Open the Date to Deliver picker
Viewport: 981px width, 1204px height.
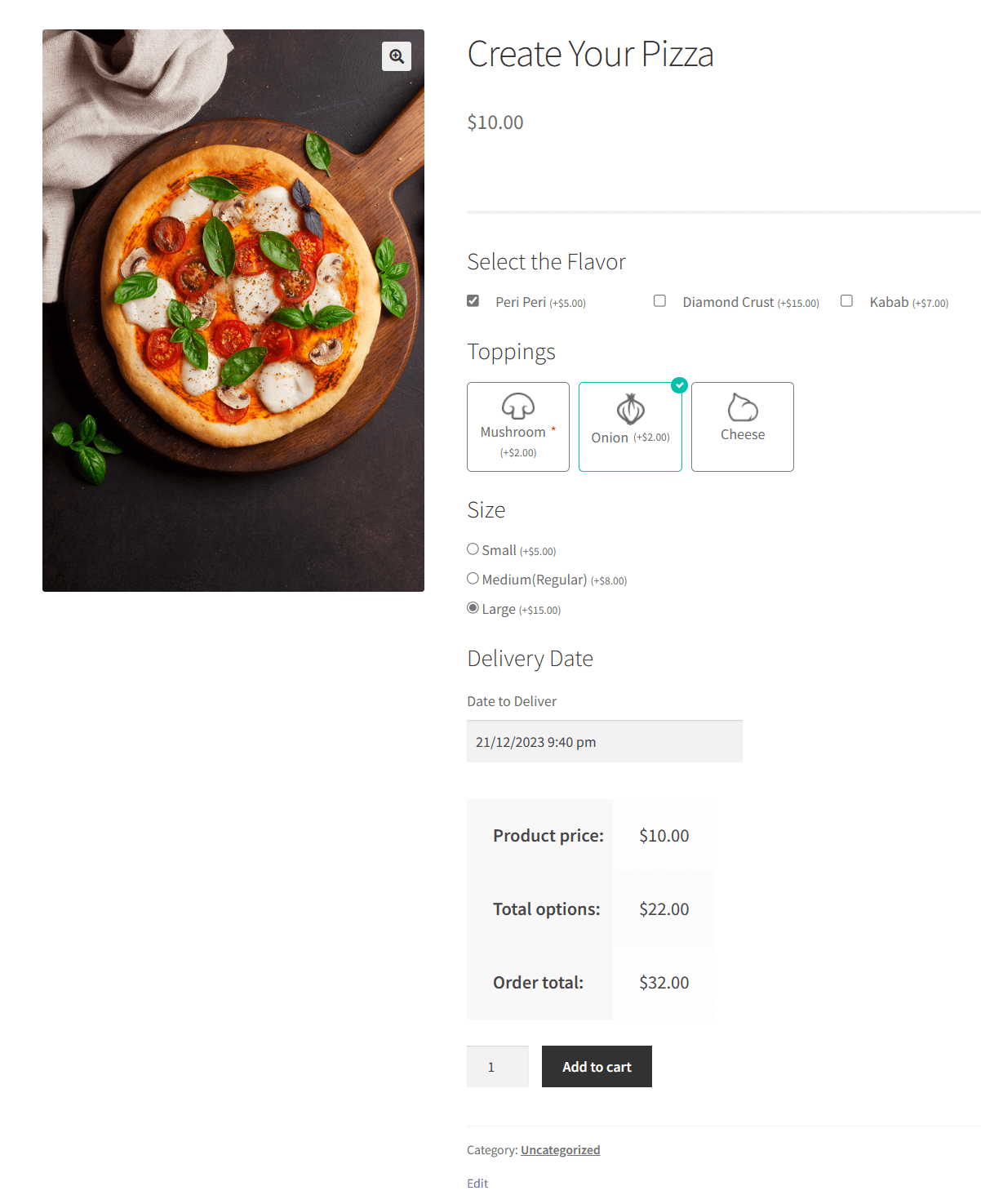pyautogui.click(x=604, y=741)
